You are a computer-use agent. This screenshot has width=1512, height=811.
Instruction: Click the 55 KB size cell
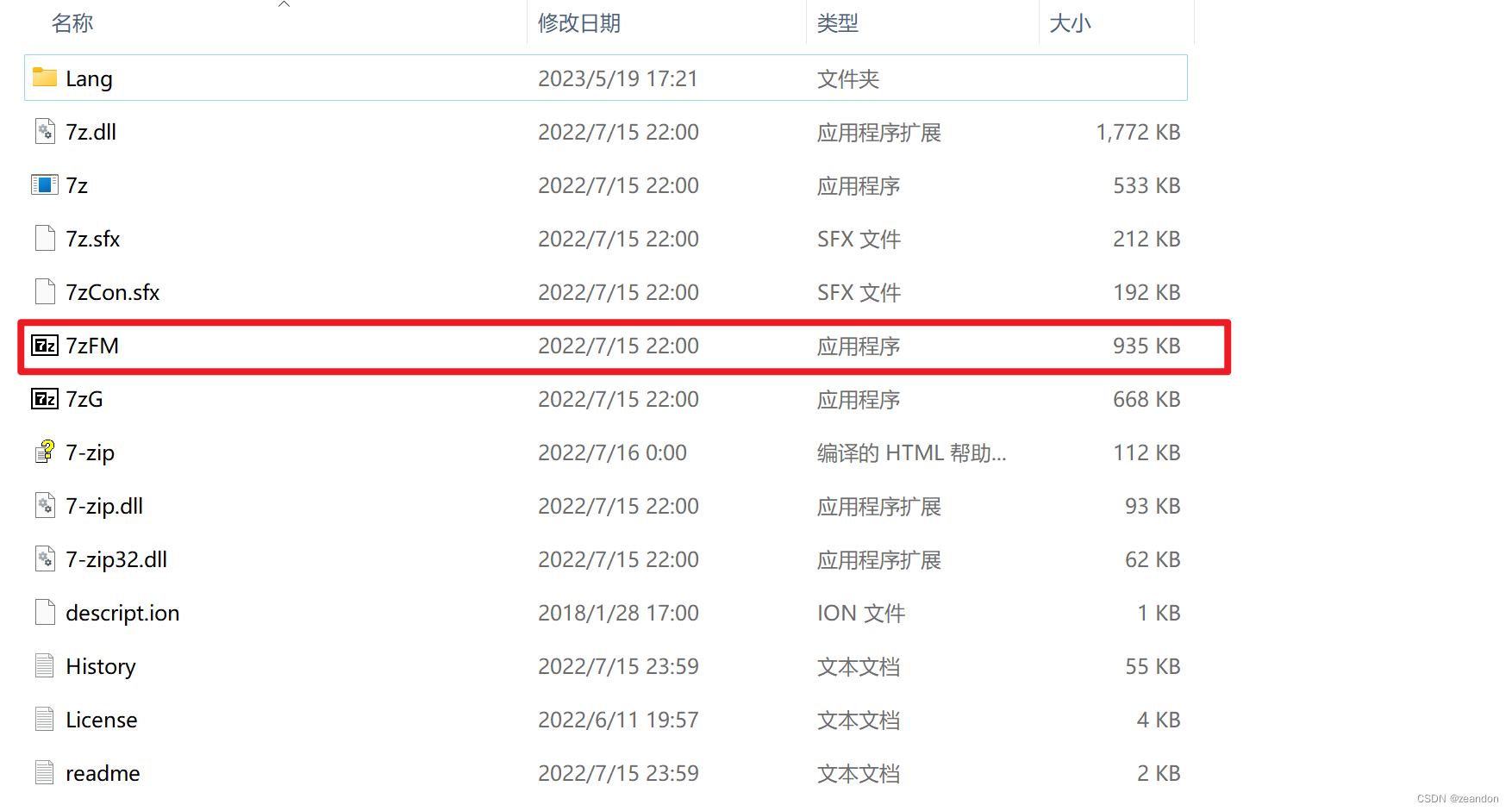pos(1153,666)
